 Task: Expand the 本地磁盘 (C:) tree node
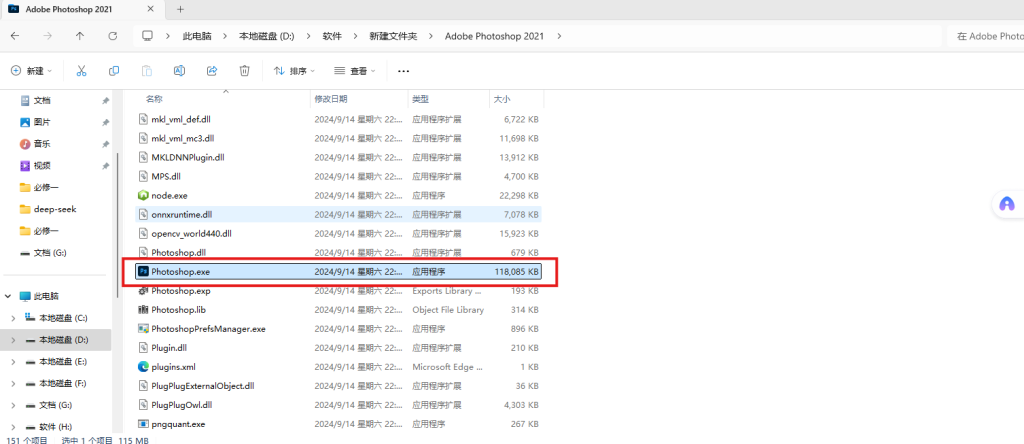click(x=13, y=318)
